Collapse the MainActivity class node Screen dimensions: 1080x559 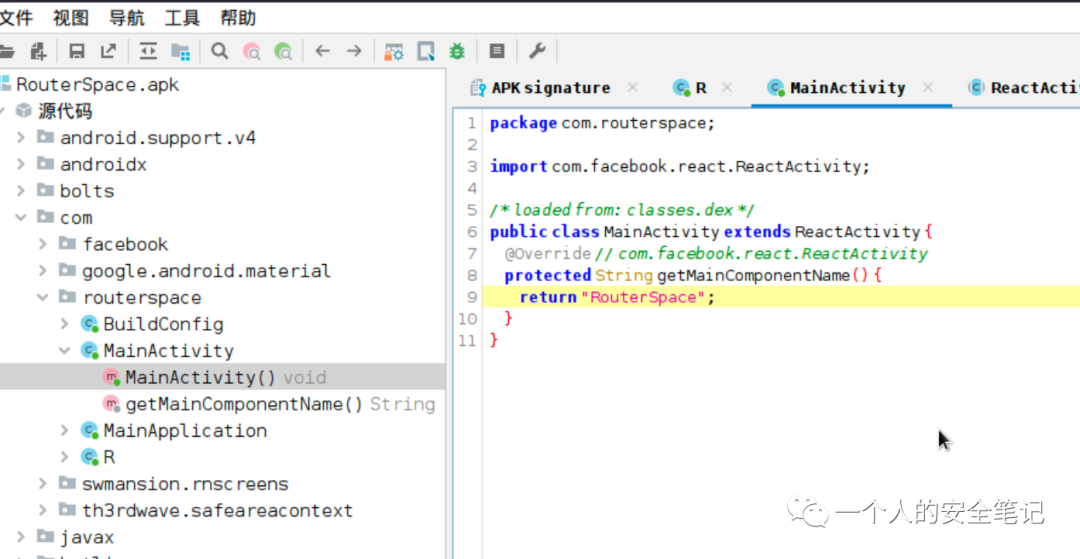click(65, 351)
